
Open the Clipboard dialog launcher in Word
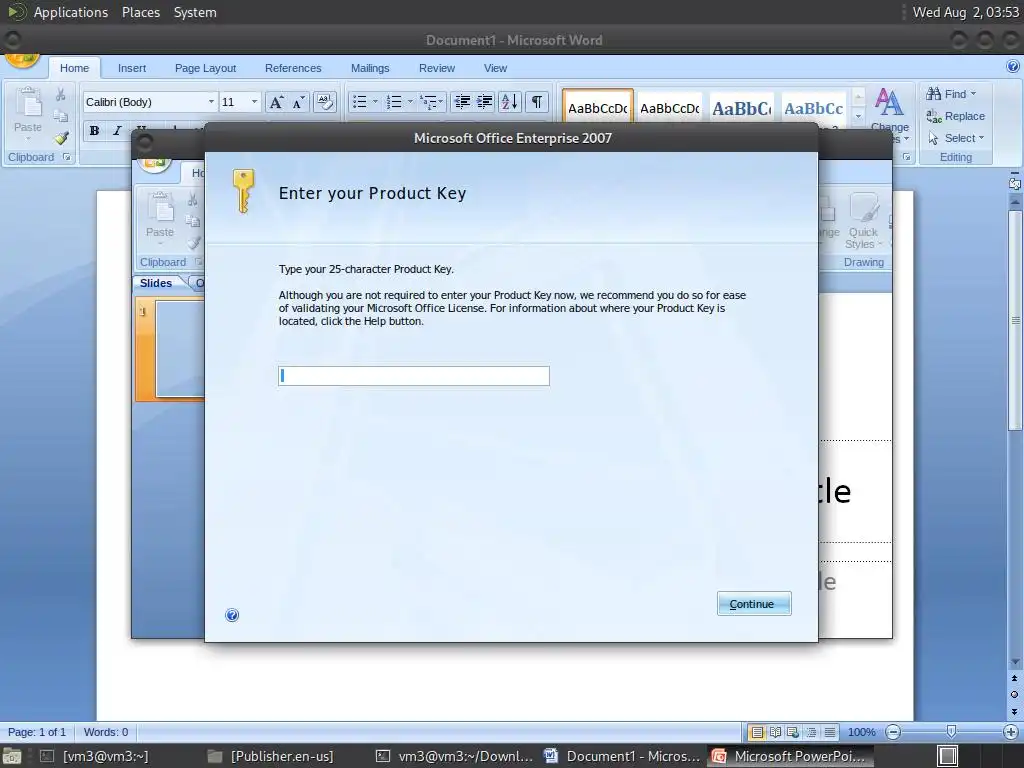click(67, 157)
